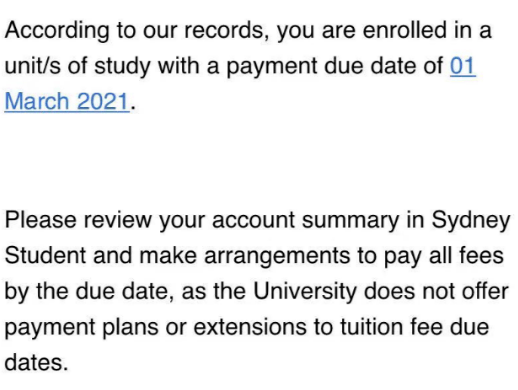The width and height of the screenshot is (518, 390).
Task: Click the word "review" in second paragraph
Action: point(118,221)
